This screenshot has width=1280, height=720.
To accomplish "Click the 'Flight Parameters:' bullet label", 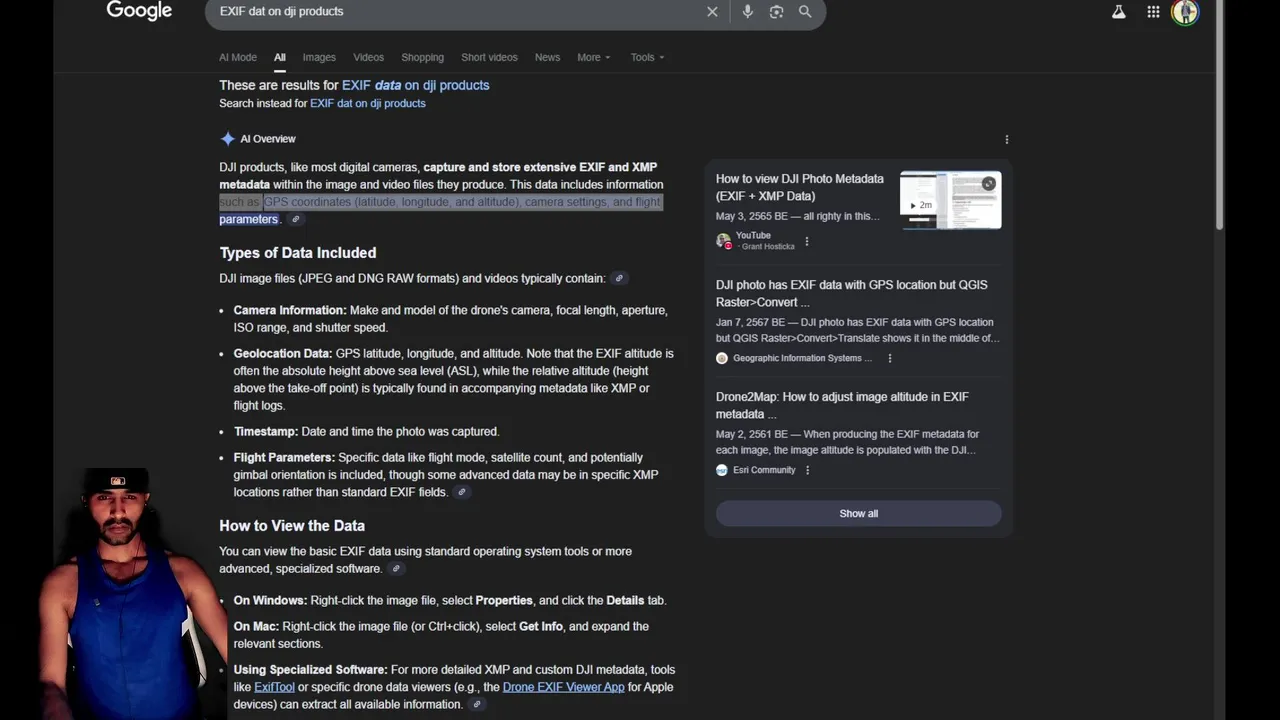I will [284, 457].
